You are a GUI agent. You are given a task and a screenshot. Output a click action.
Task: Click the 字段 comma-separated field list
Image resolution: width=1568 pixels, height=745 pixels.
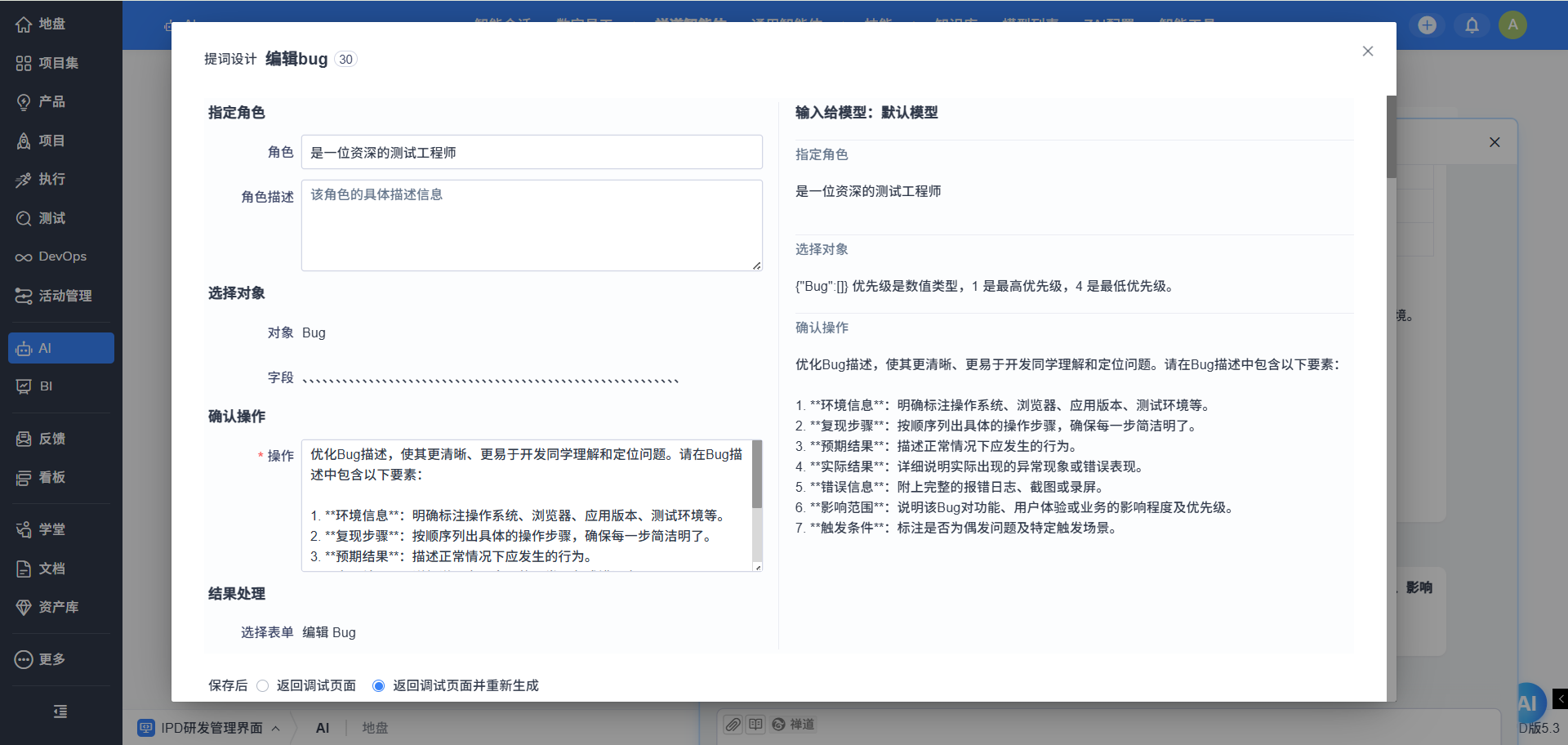pyautogui.click(x=491, y=377)
